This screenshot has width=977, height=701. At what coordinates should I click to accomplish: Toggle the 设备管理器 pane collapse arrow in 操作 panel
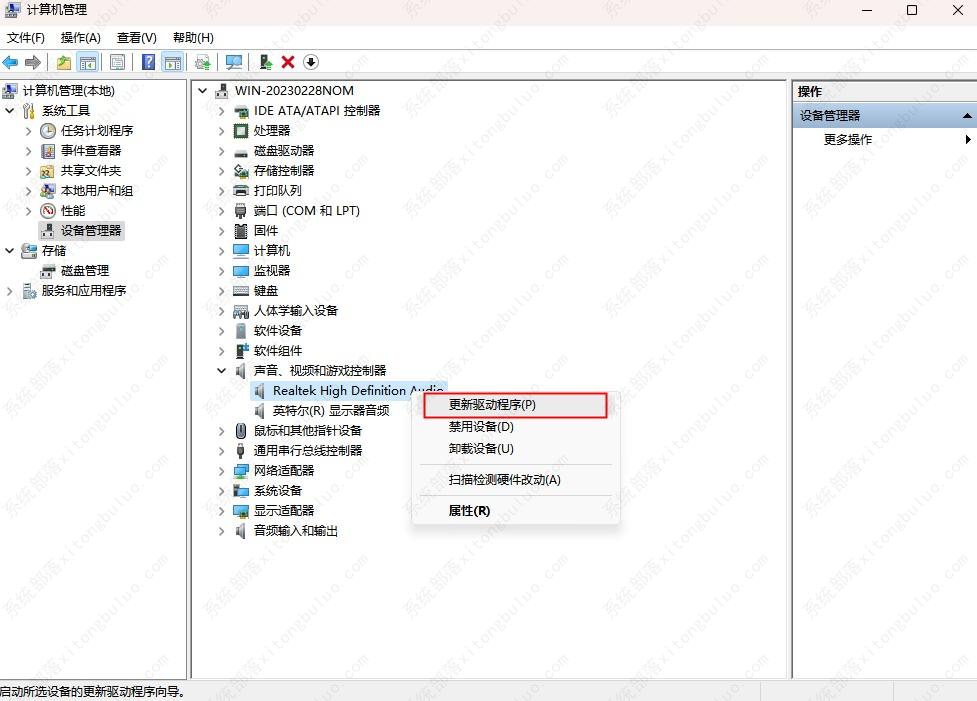tap(966, 114)
